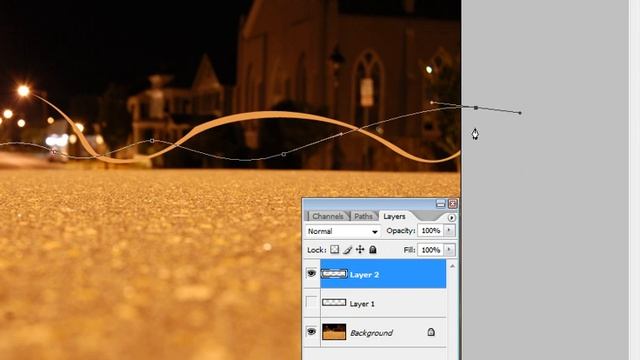Screen dimensions: 640x360
Task: Click the layers list scroll up arrow
Action: point(452,266)
